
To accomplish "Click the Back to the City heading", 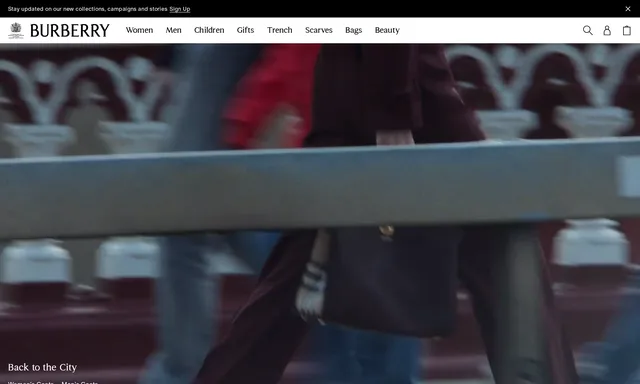I will (42, 367).
